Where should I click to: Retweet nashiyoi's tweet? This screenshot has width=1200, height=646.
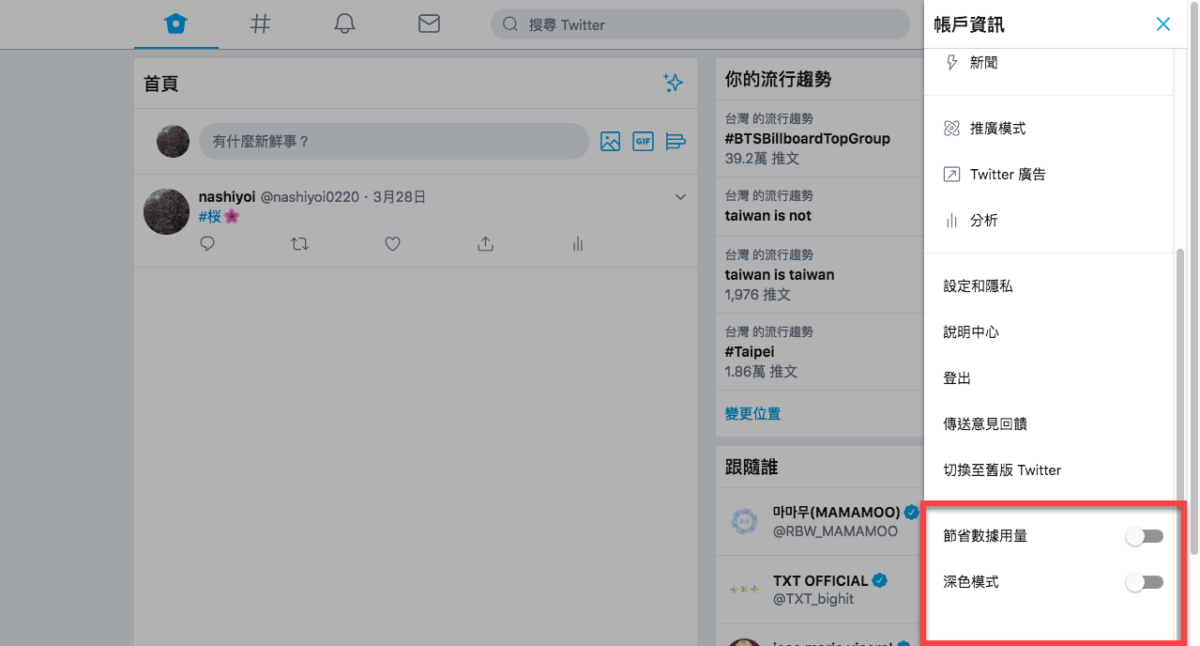(x=299, y=243)
